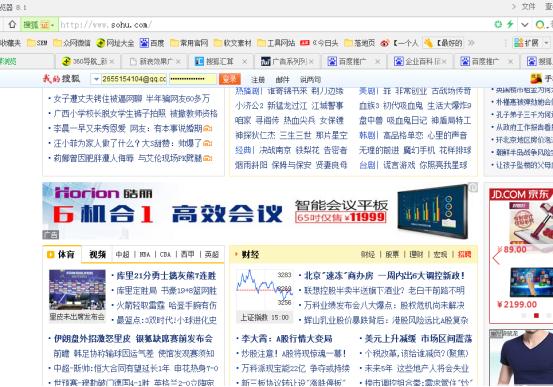Click the email field showing 2655154104@qq
The image size is (553, 387).
click(x=133, y=79)
